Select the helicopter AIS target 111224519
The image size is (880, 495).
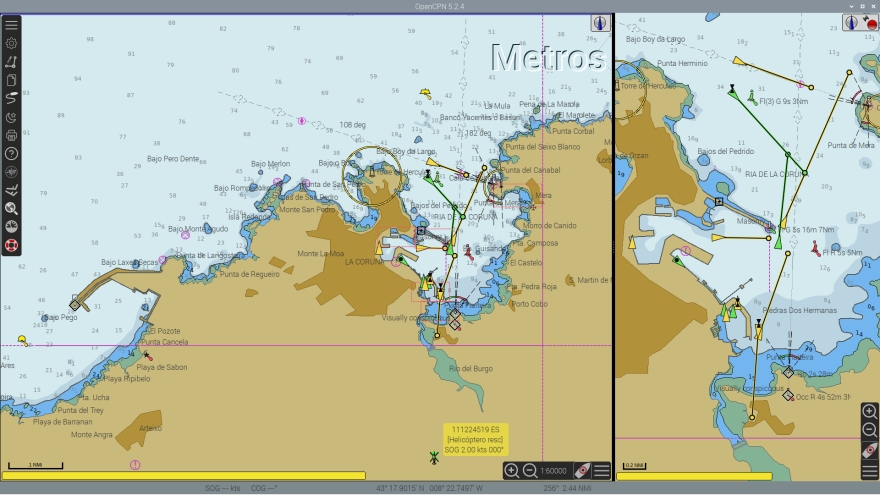pos(433,457)
